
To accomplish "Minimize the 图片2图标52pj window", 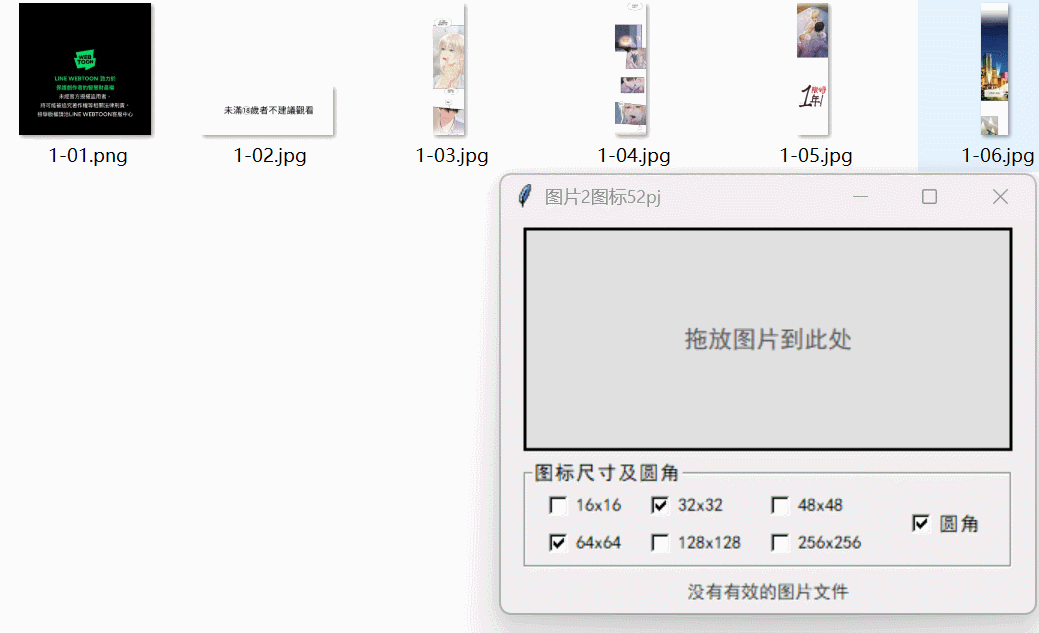I will click(x=860, y=197).
